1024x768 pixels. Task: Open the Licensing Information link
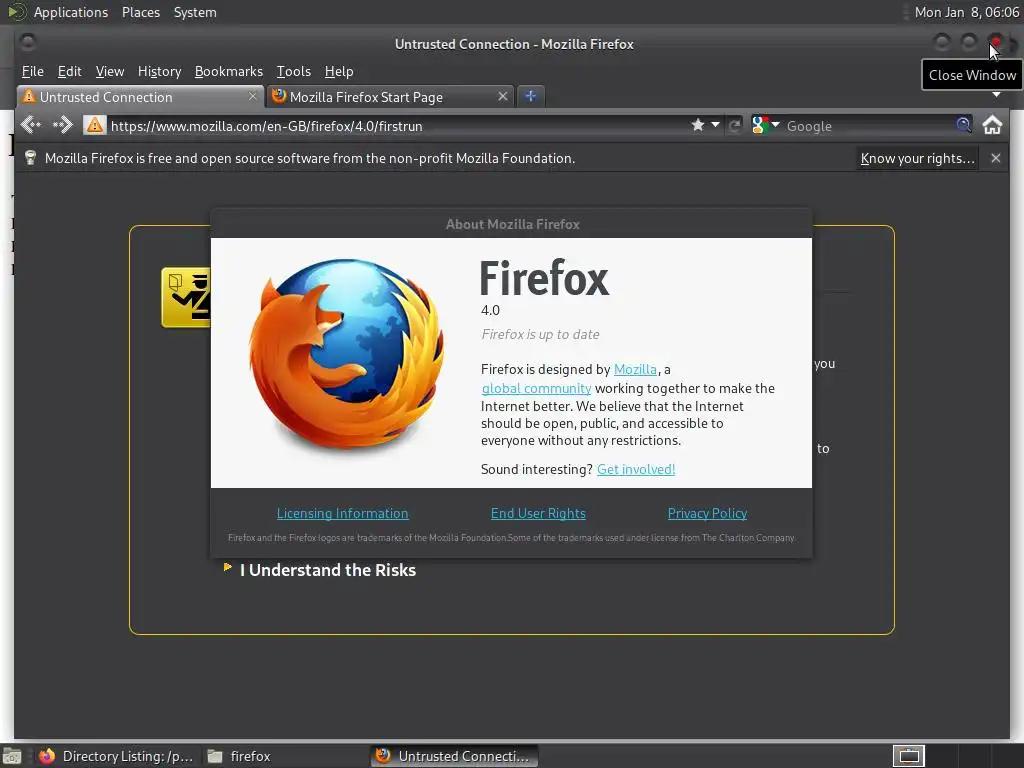pos(343,513)
